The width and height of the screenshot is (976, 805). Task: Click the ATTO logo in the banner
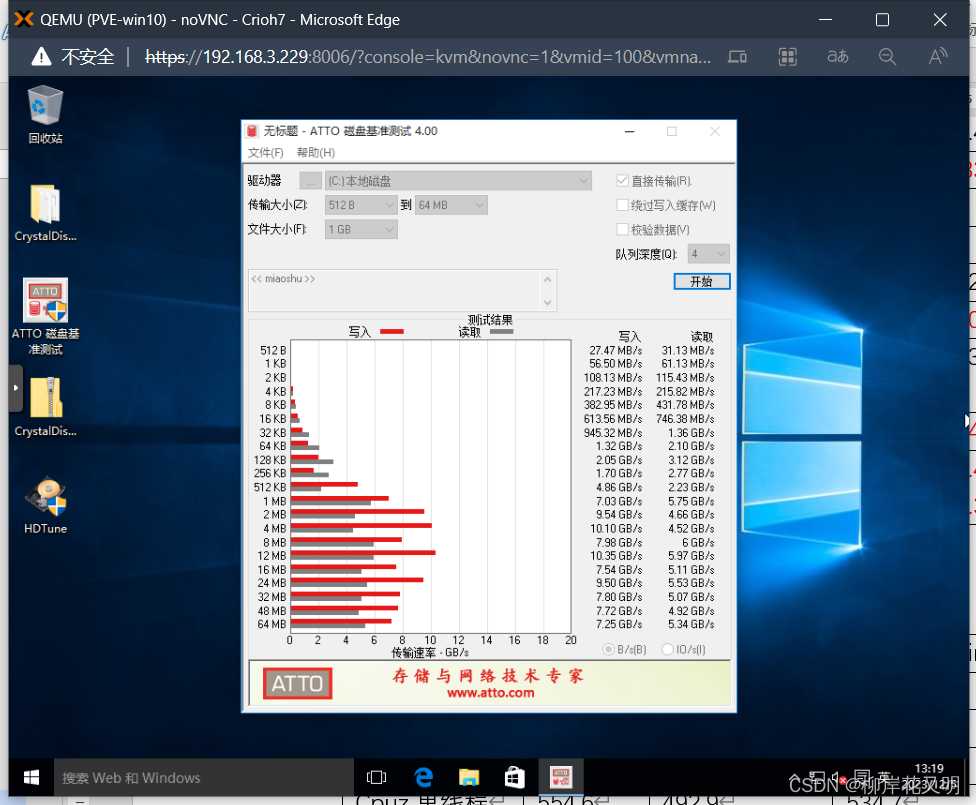(297, 683)
